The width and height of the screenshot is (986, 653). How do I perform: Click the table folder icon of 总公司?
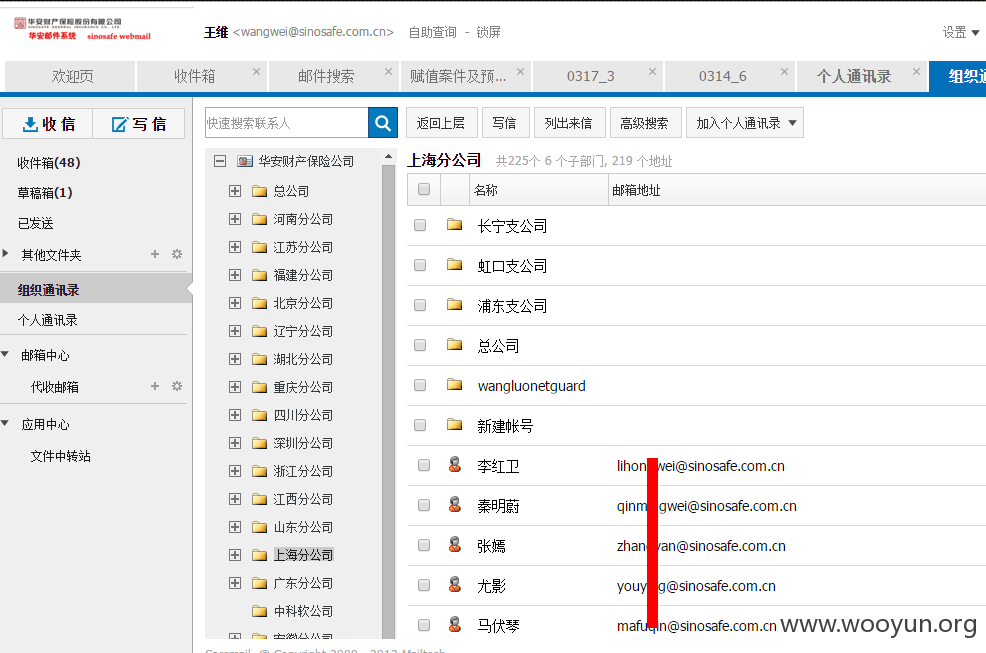(455, 345)
